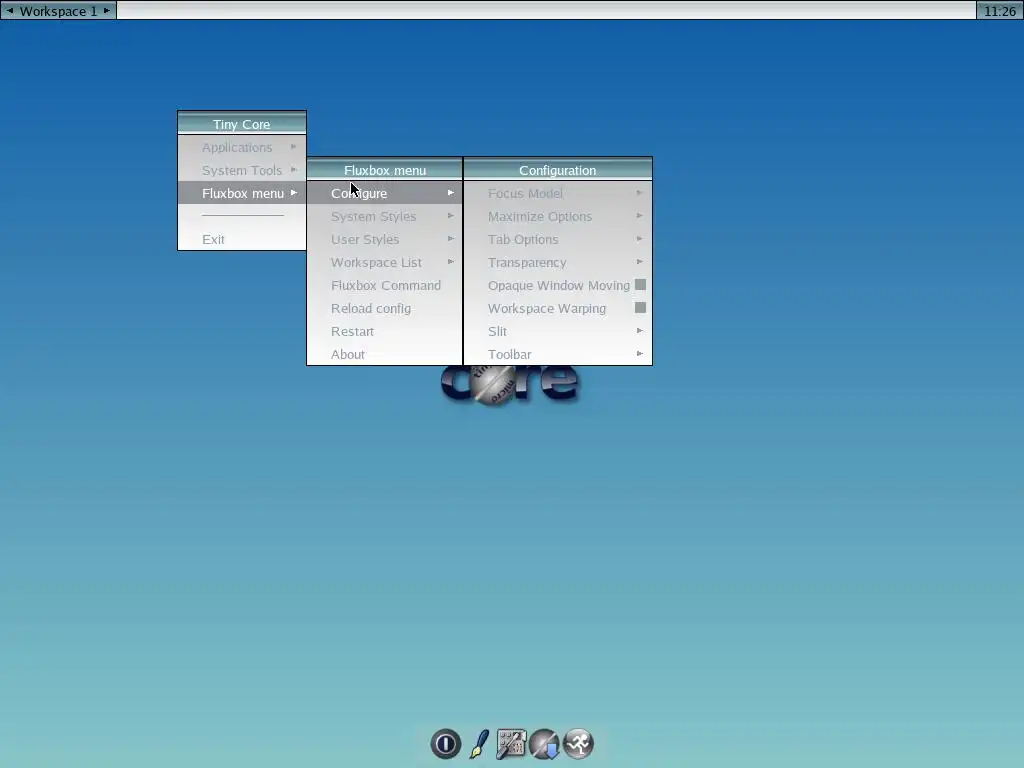Screen dimensions: 1024x768
Task: Open the Control Panel screwdriver icon
Action: tap(511, 744)
